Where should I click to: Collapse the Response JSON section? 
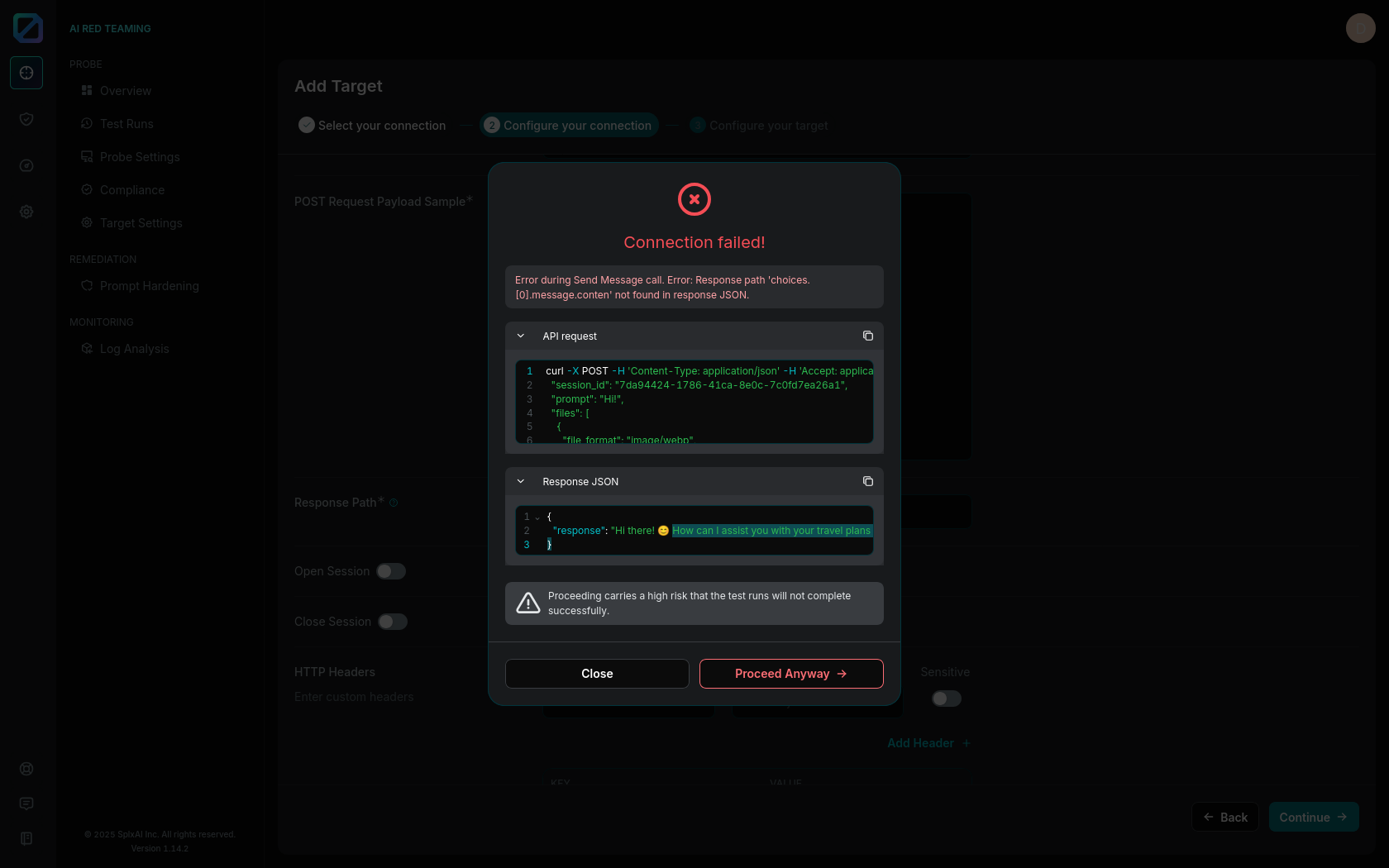(x=521, y=481)
